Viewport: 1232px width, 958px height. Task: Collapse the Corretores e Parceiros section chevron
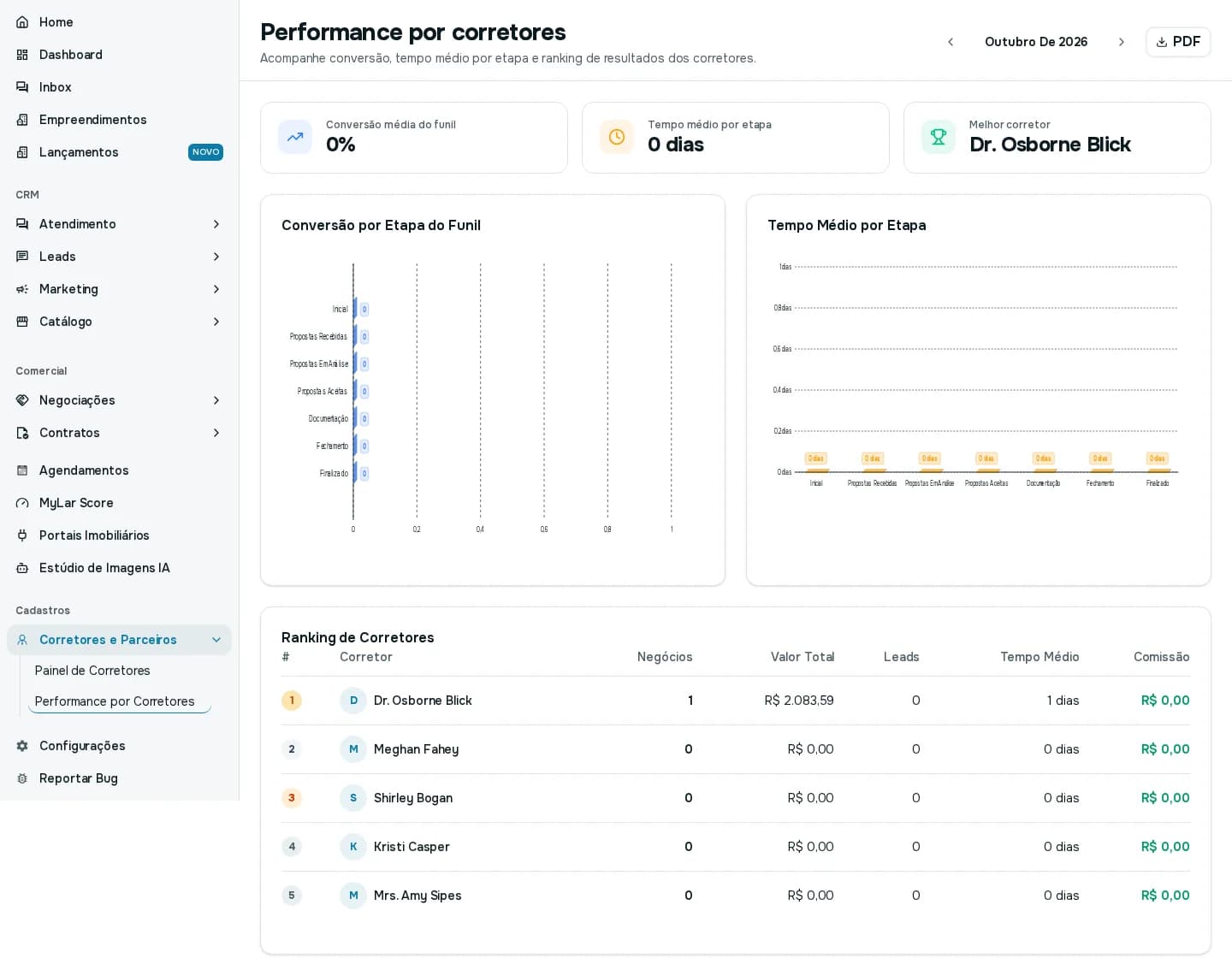pos(216,640)
